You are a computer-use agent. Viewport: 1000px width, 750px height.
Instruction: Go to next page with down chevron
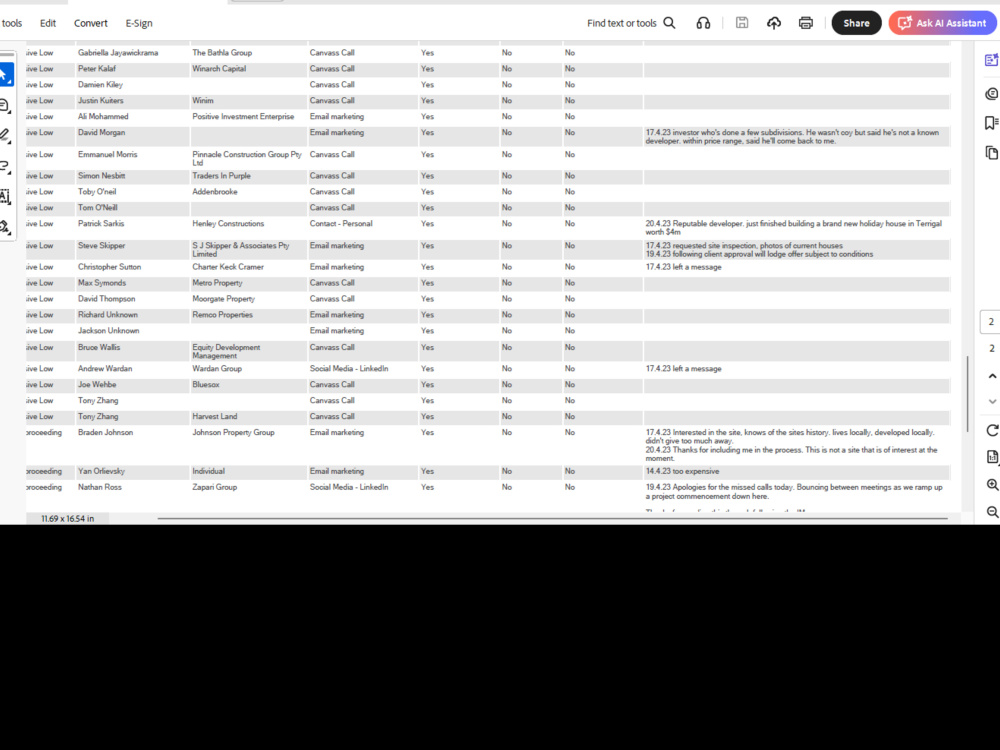coord(992,401)
